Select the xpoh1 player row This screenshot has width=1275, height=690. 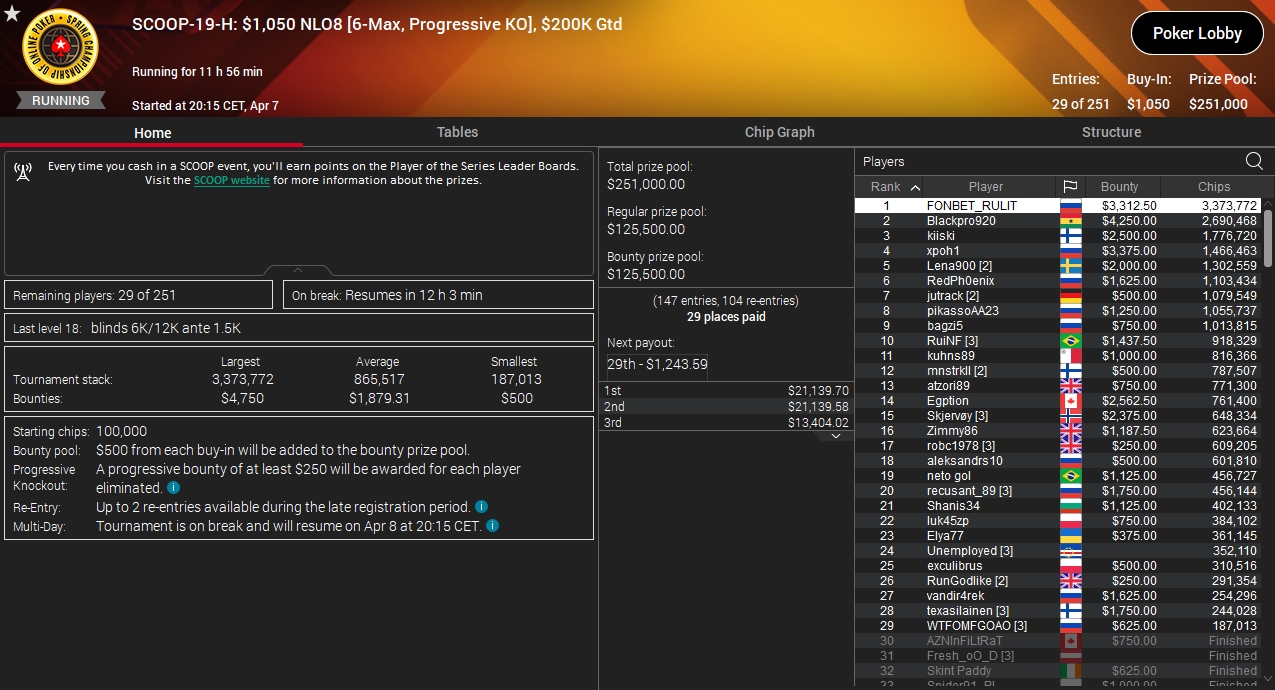1058,251
